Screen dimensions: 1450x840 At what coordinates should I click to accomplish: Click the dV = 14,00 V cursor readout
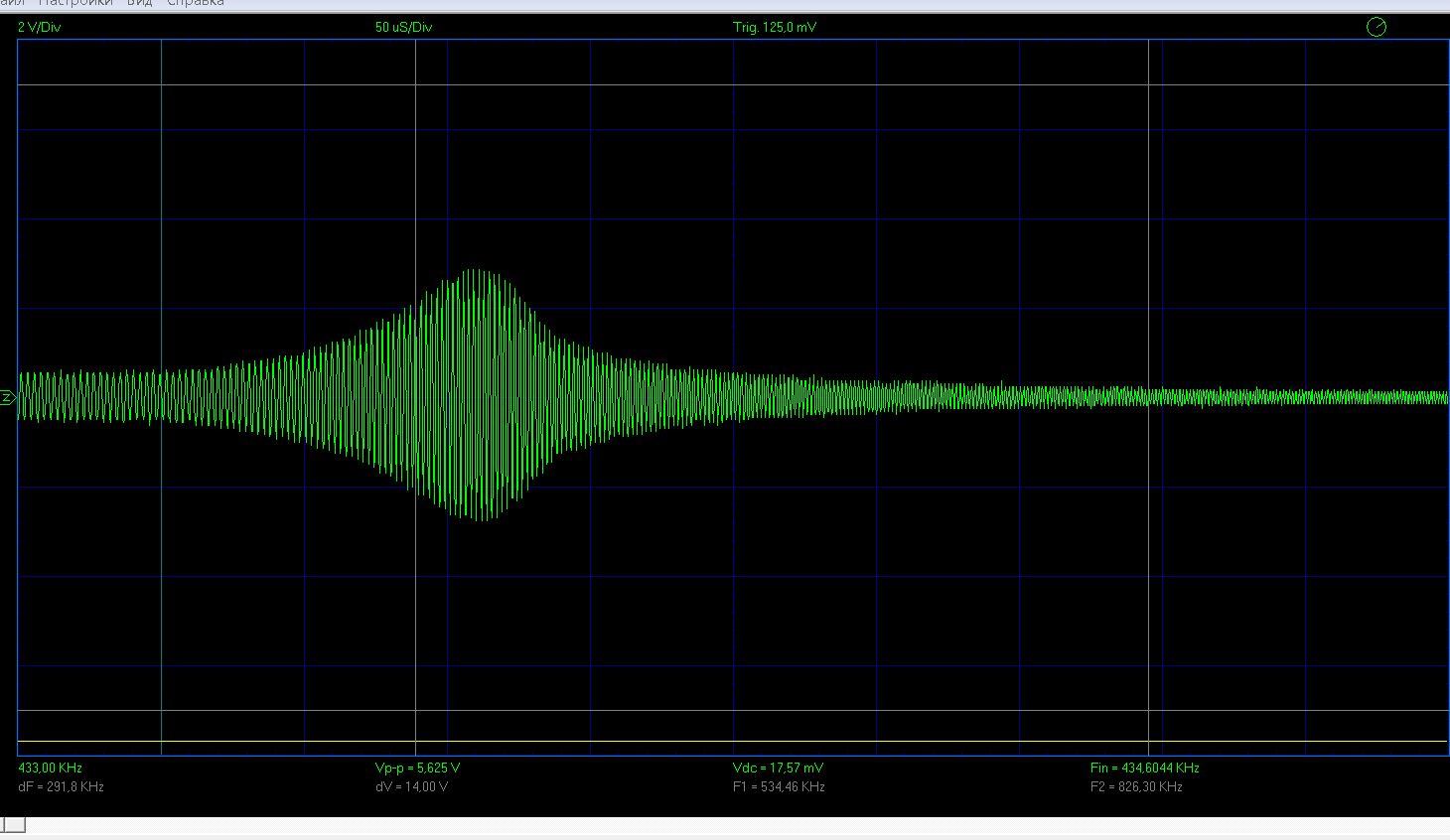pyautogui.click(x=411, y=786)
